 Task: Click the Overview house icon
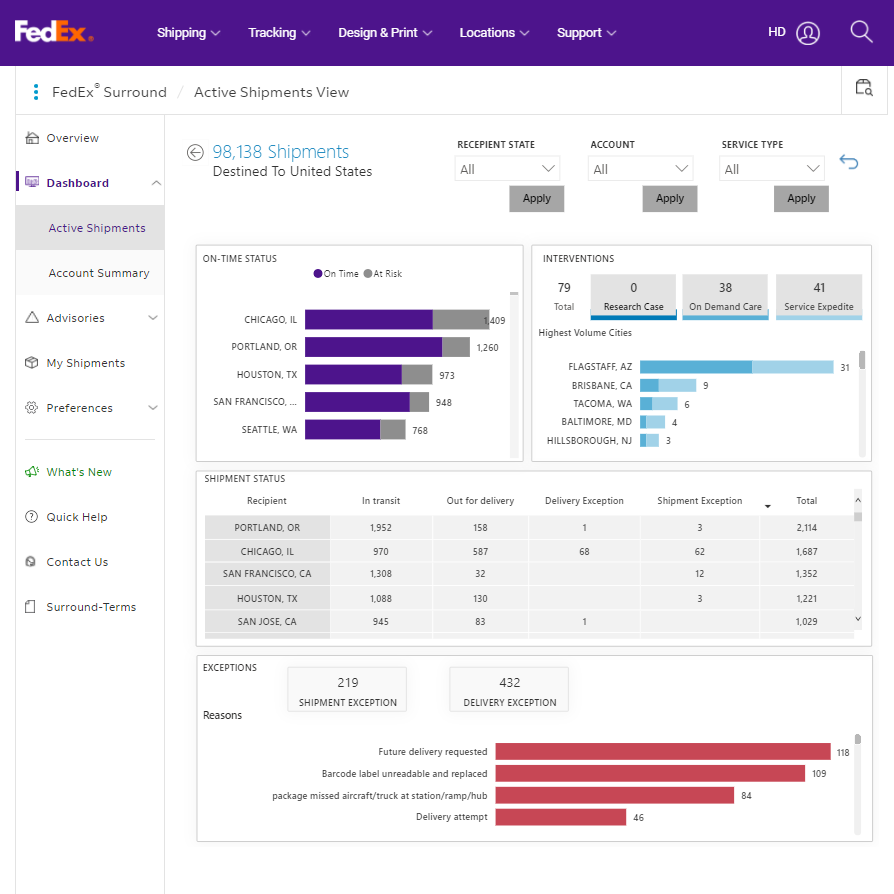click(32, 138)
